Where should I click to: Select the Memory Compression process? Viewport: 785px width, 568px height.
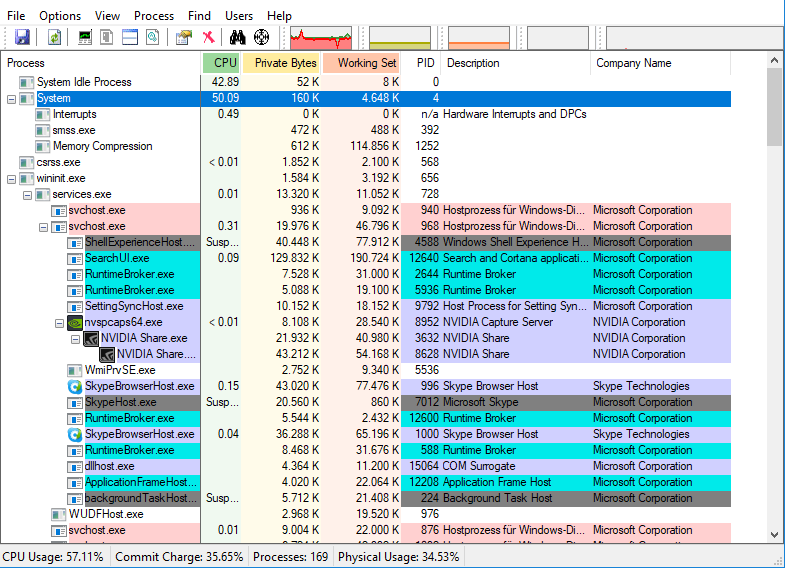pos(366,146)
